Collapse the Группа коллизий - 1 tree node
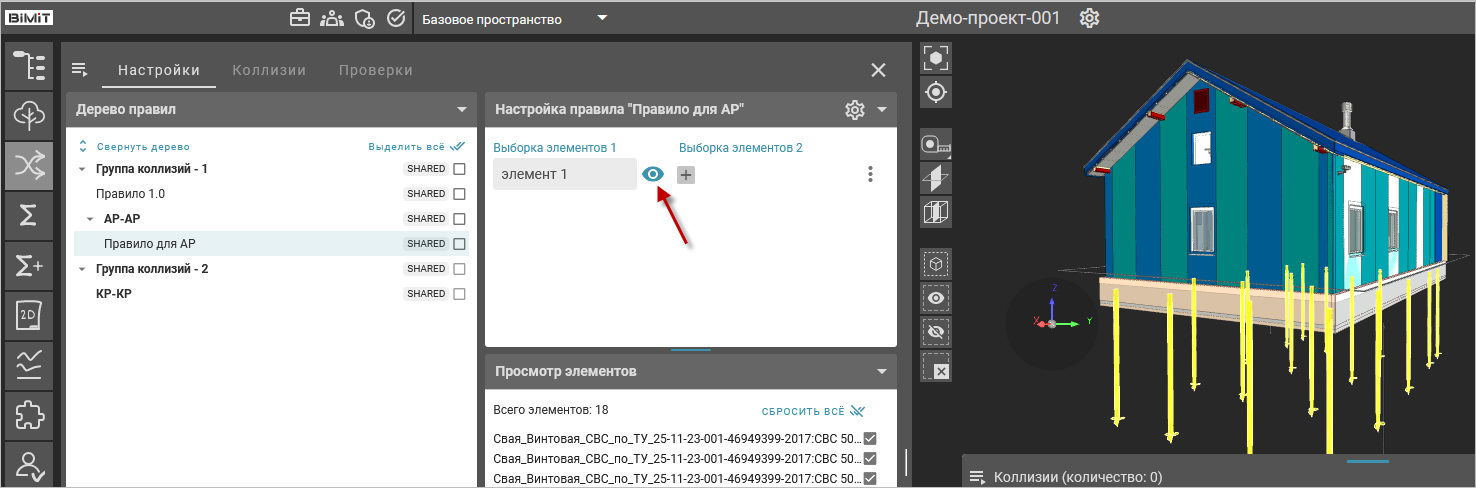Image resolution: width=1476 pixels, height=488 pixels. [82, 169]
